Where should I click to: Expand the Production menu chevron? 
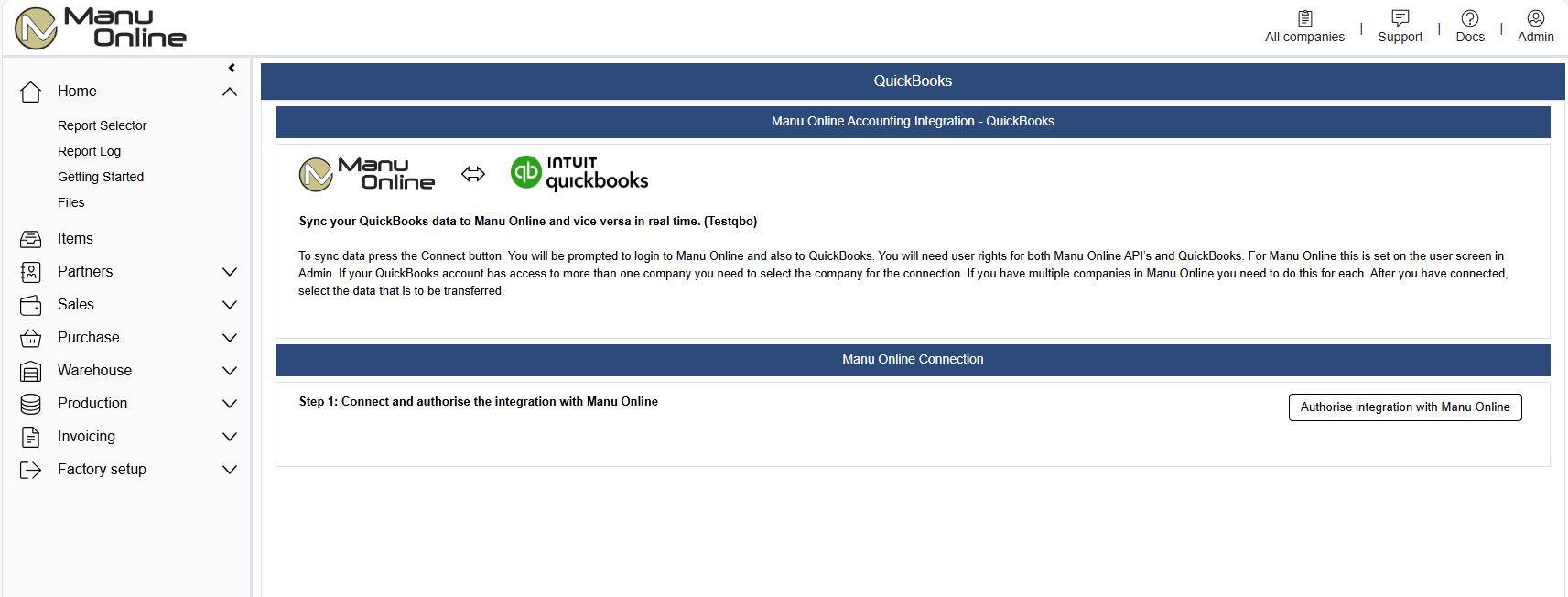tap(230, 404)
